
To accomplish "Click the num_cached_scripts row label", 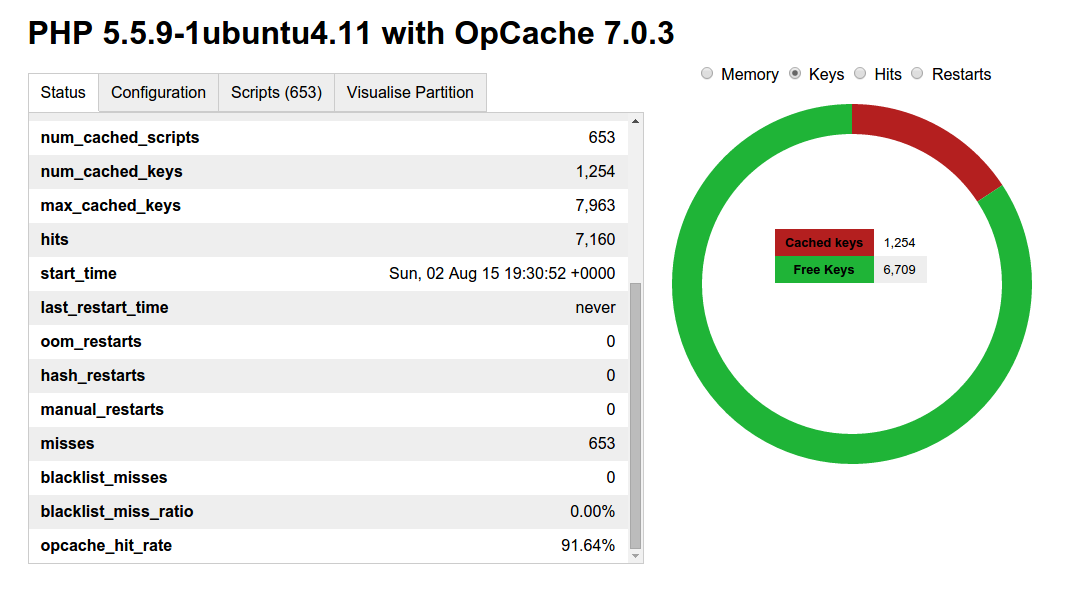I will [x=120, y=138].
